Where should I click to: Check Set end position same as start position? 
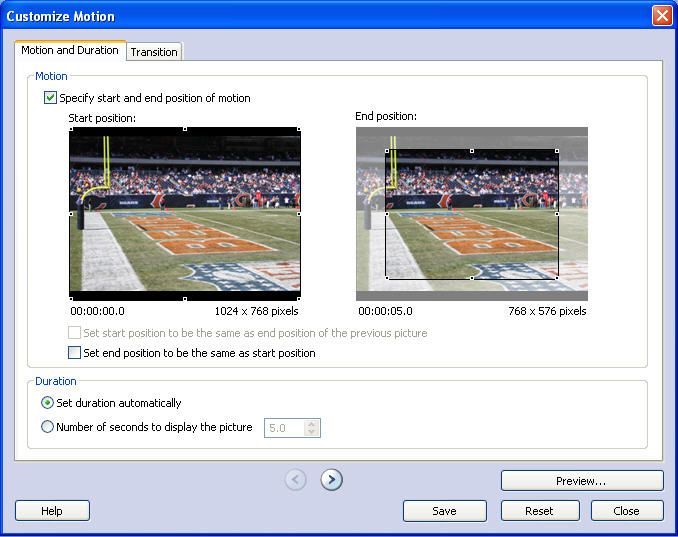click(x=74, y=352)
